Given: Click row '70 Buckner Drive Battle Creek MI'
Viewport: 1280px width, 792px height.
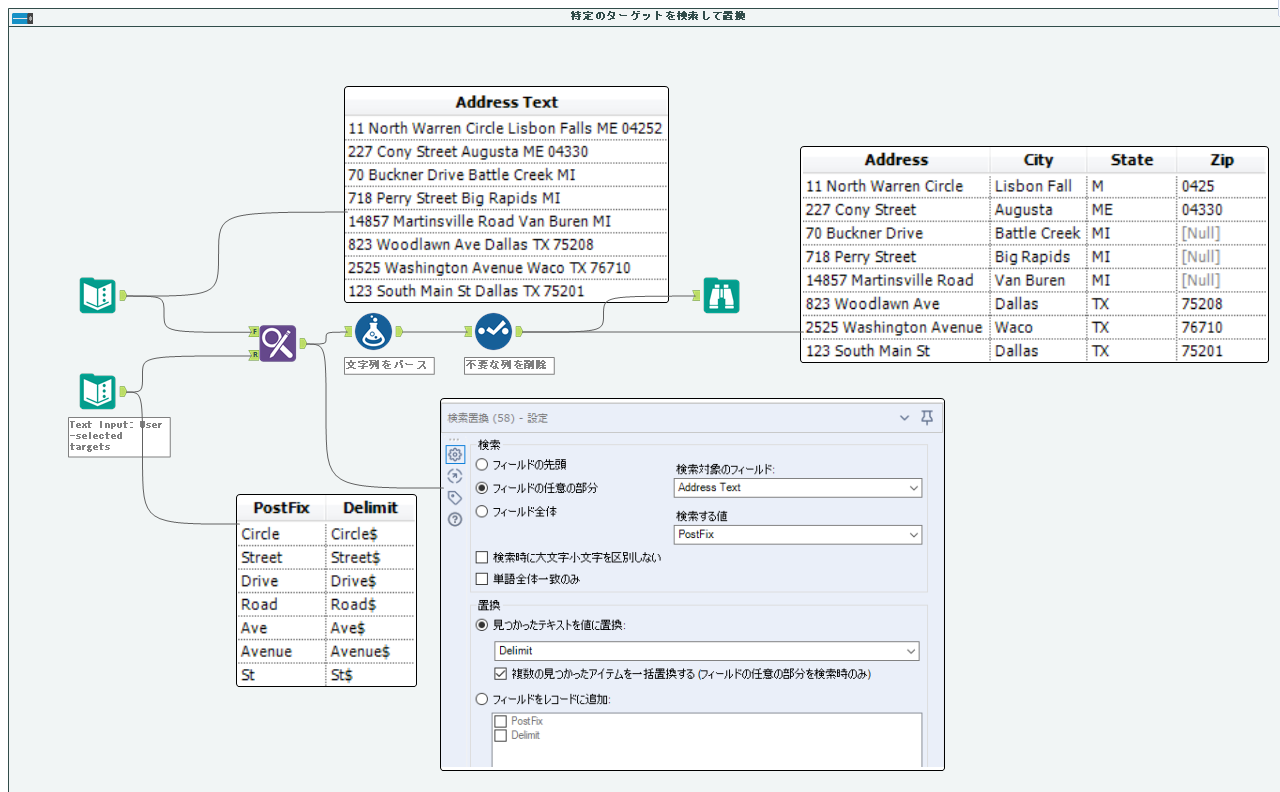Looking at the screenshot, I should tap(506, 175).
